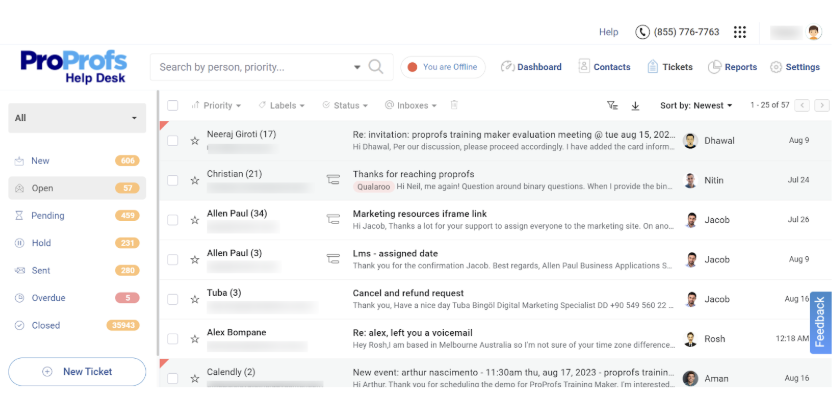840x402 pixels.
Task: Star the Alex Bompane ticket
Action: 194,339
